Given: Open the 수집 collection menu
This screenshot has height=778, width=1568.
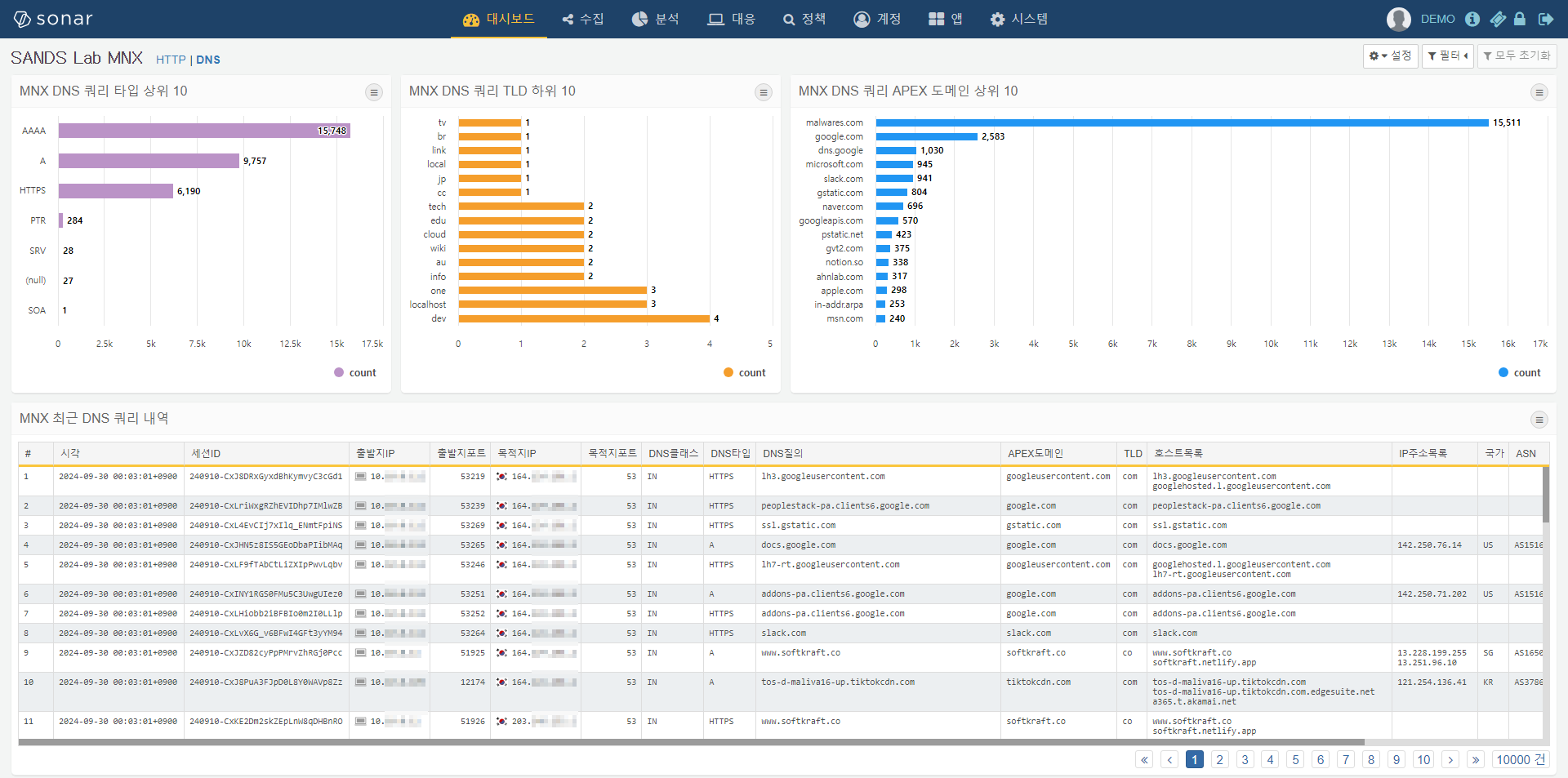Looking at the screenshot, I should pos(582,19).
